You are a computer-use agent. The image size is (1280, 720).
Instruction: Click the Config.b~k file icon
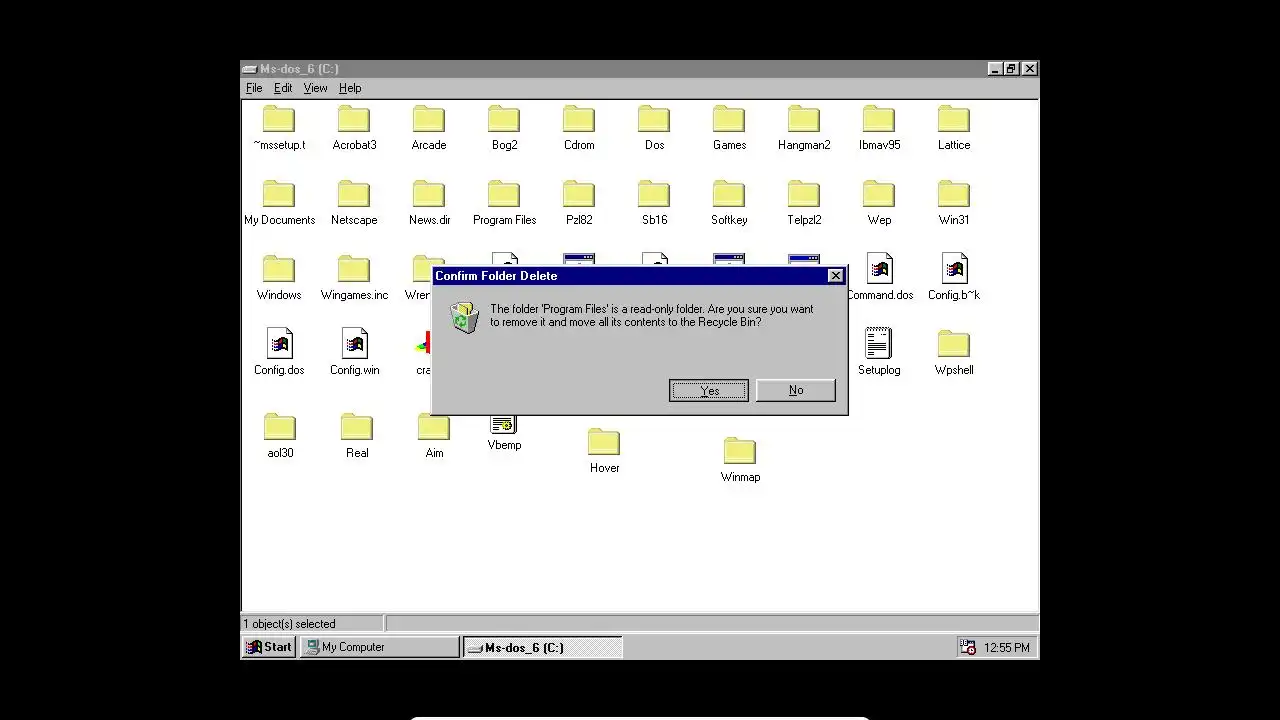click(x=954, y=269)
